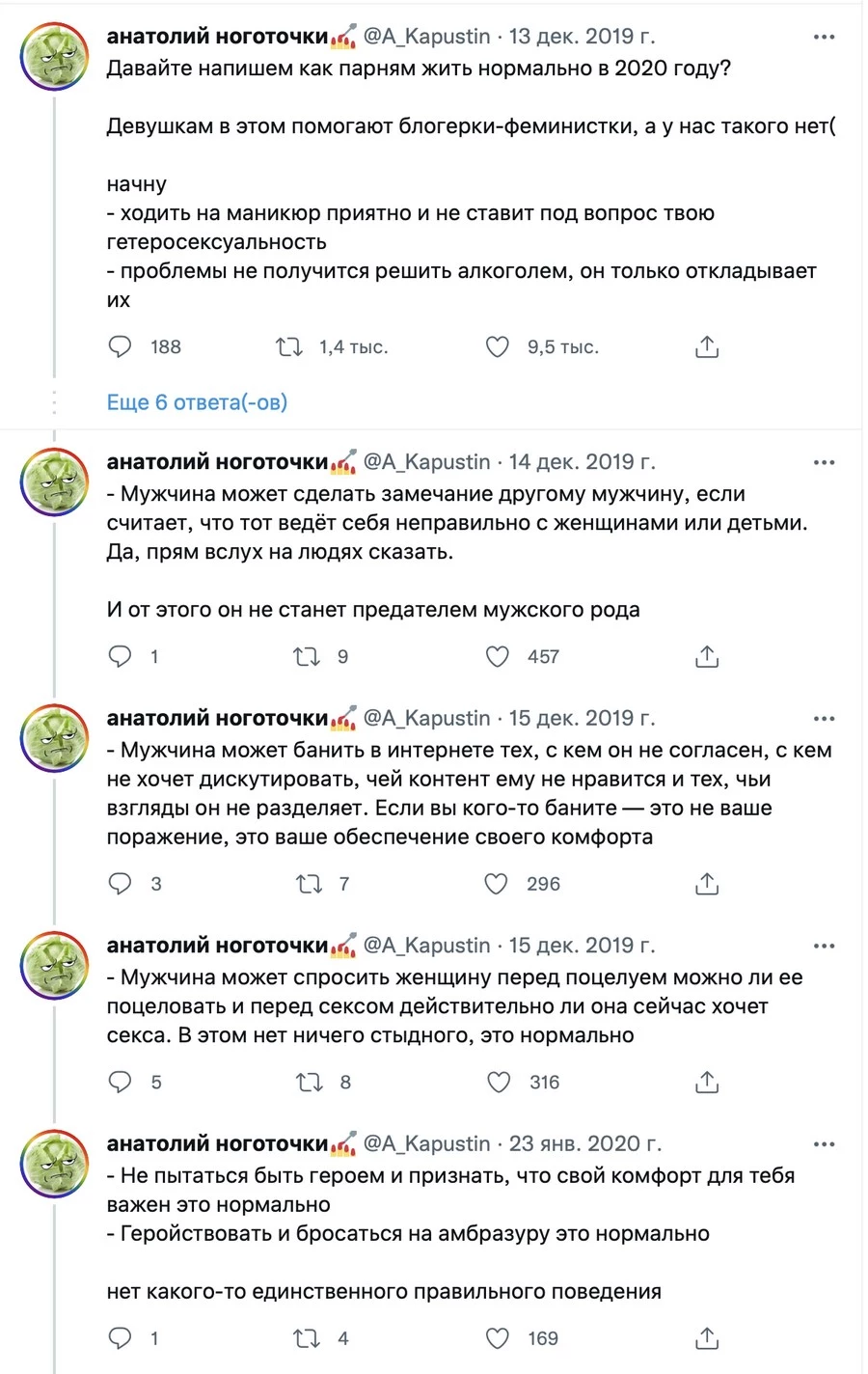Open replies on the tweet about banning

coord(120,883)
